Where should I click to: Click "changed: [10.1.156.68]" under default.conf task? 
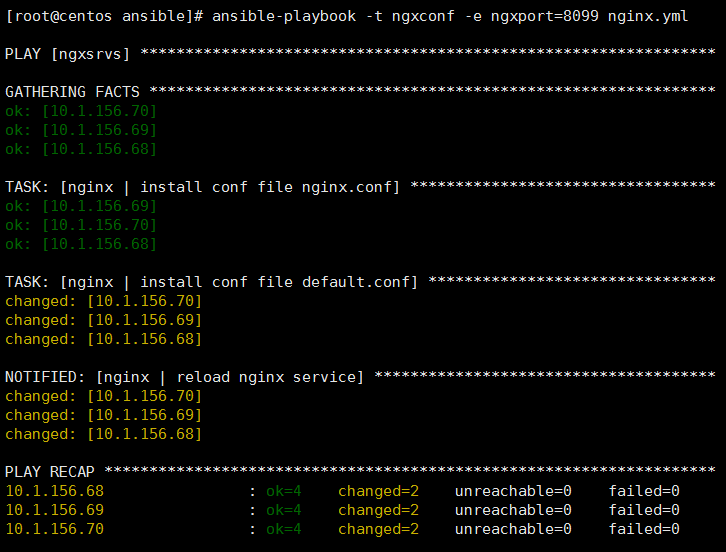pos(104,339)
